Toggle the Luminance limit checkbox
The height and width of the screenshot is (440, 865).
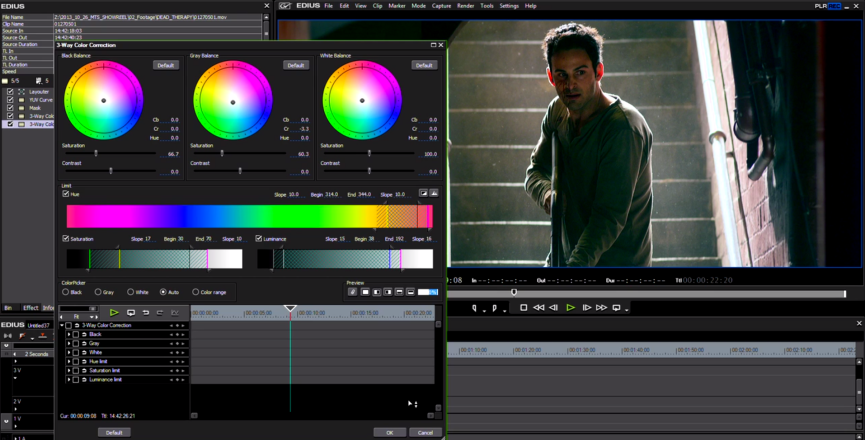[259, 239]
